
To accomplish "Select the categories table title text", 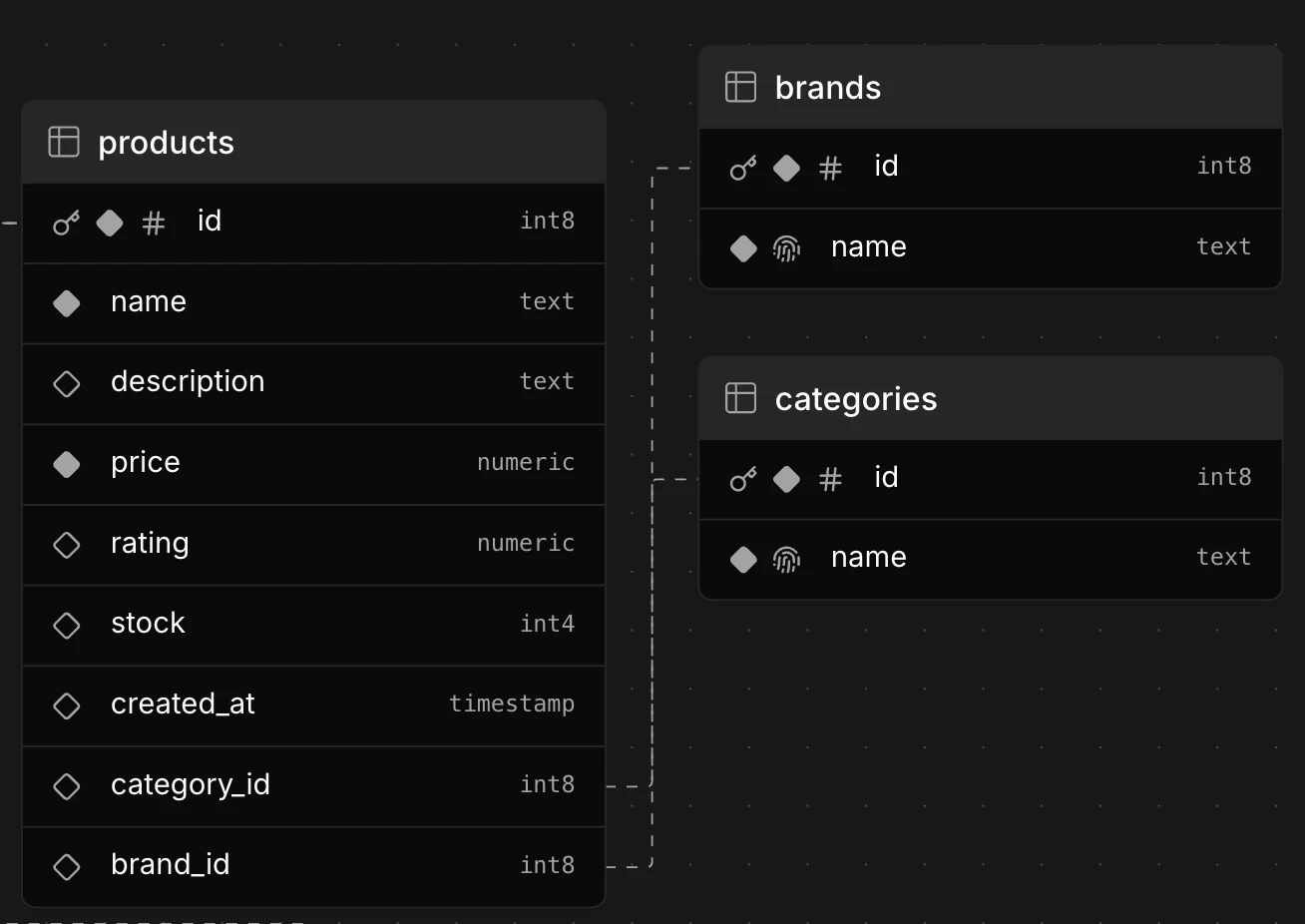I will tap(855, 398).
